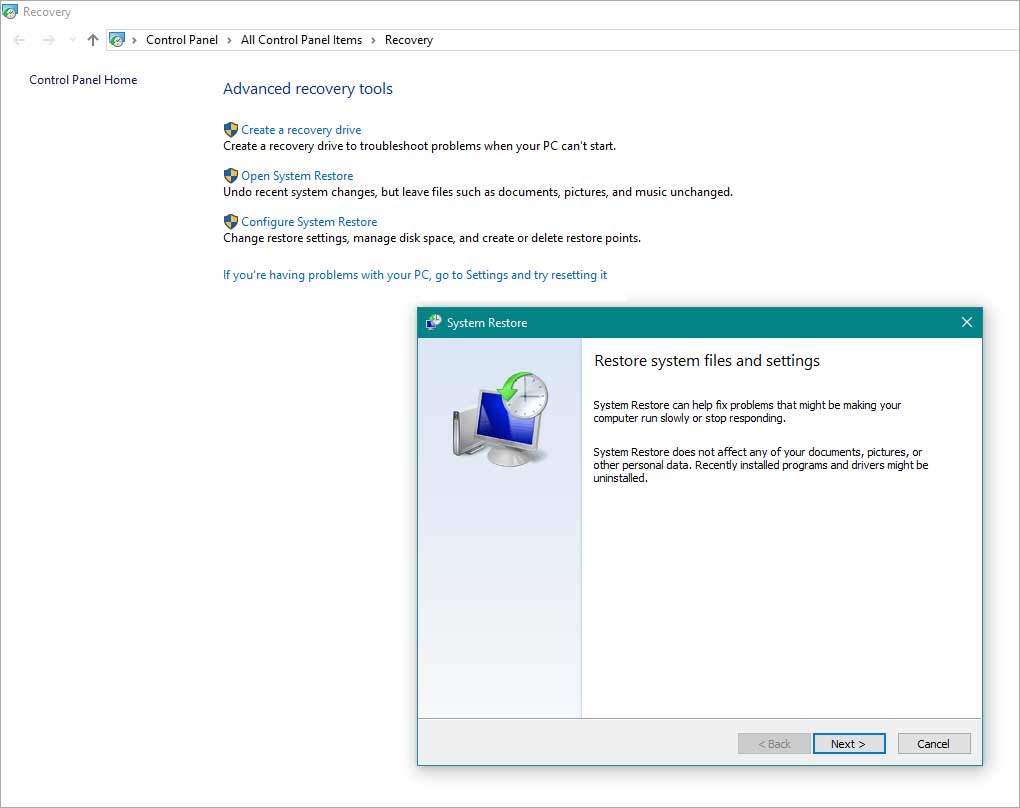This screenshot has width=1020, height=808.
Task: Expand chevron after Control Panel breadcrumb
Action: tap(229, 40)
